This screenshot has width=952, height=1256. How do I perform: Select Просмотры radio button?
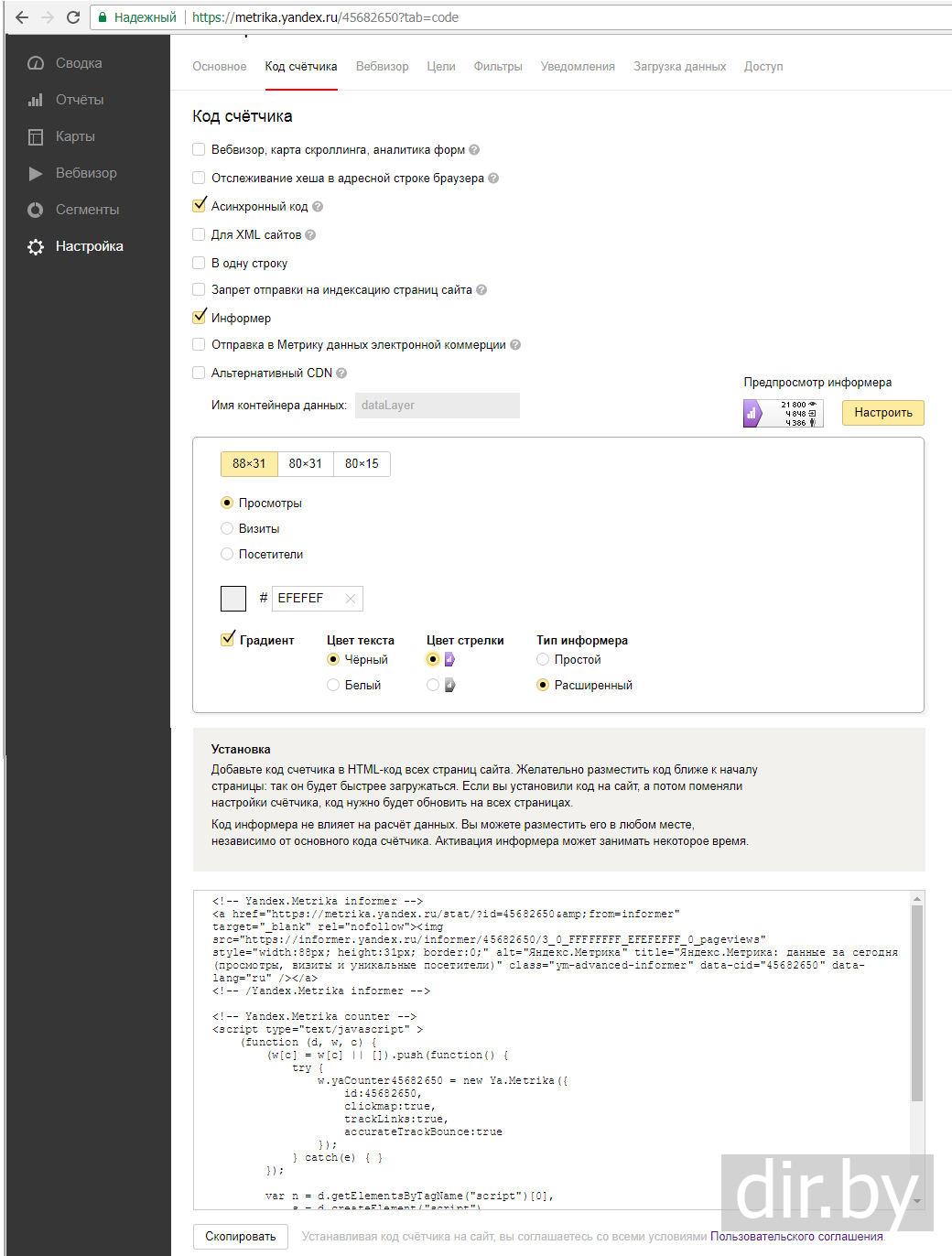coord(227,503)
